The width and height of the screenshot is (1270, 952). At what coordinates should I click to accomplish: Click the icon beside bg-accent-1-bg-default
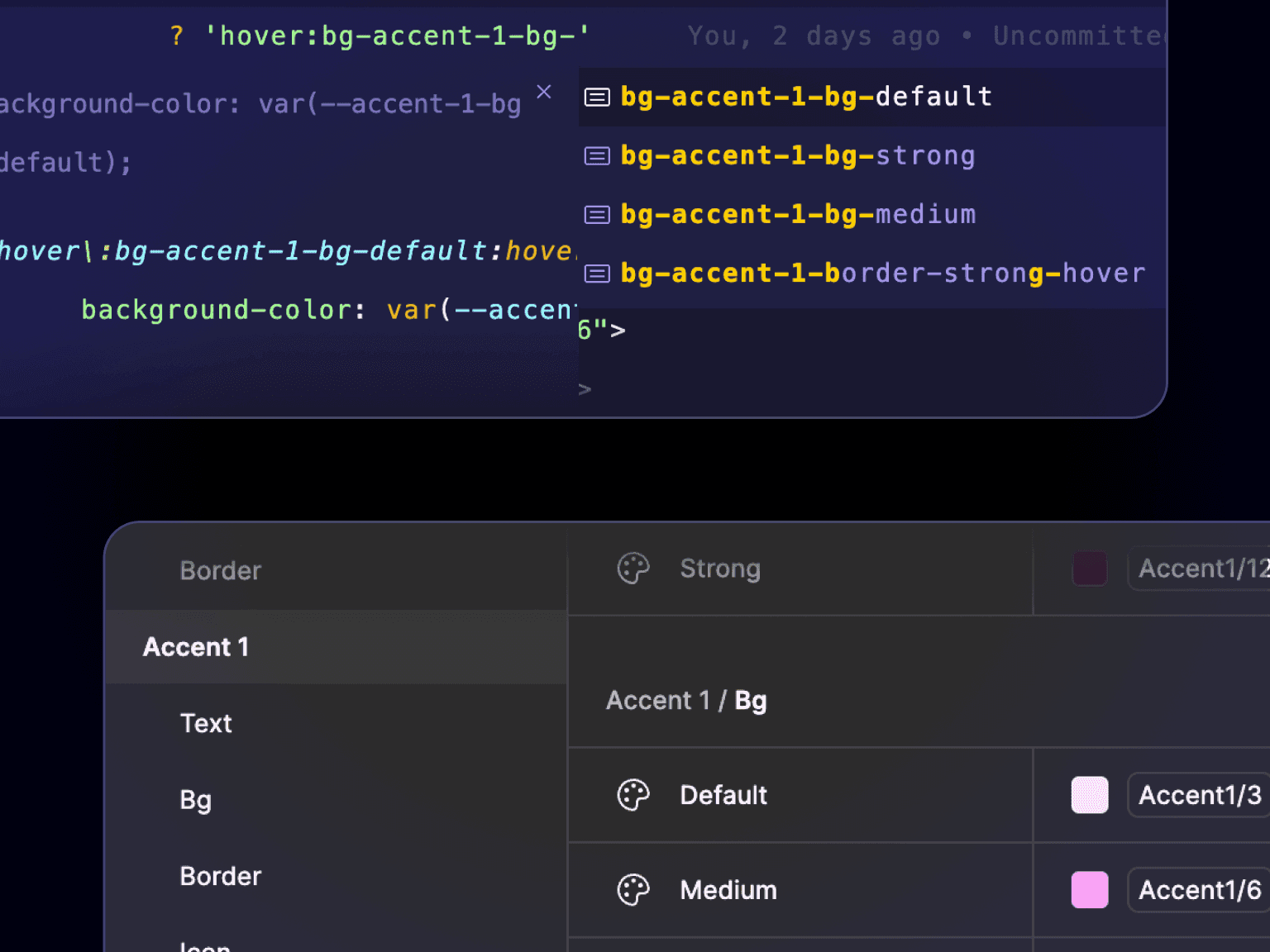click(x=597, y=98)
